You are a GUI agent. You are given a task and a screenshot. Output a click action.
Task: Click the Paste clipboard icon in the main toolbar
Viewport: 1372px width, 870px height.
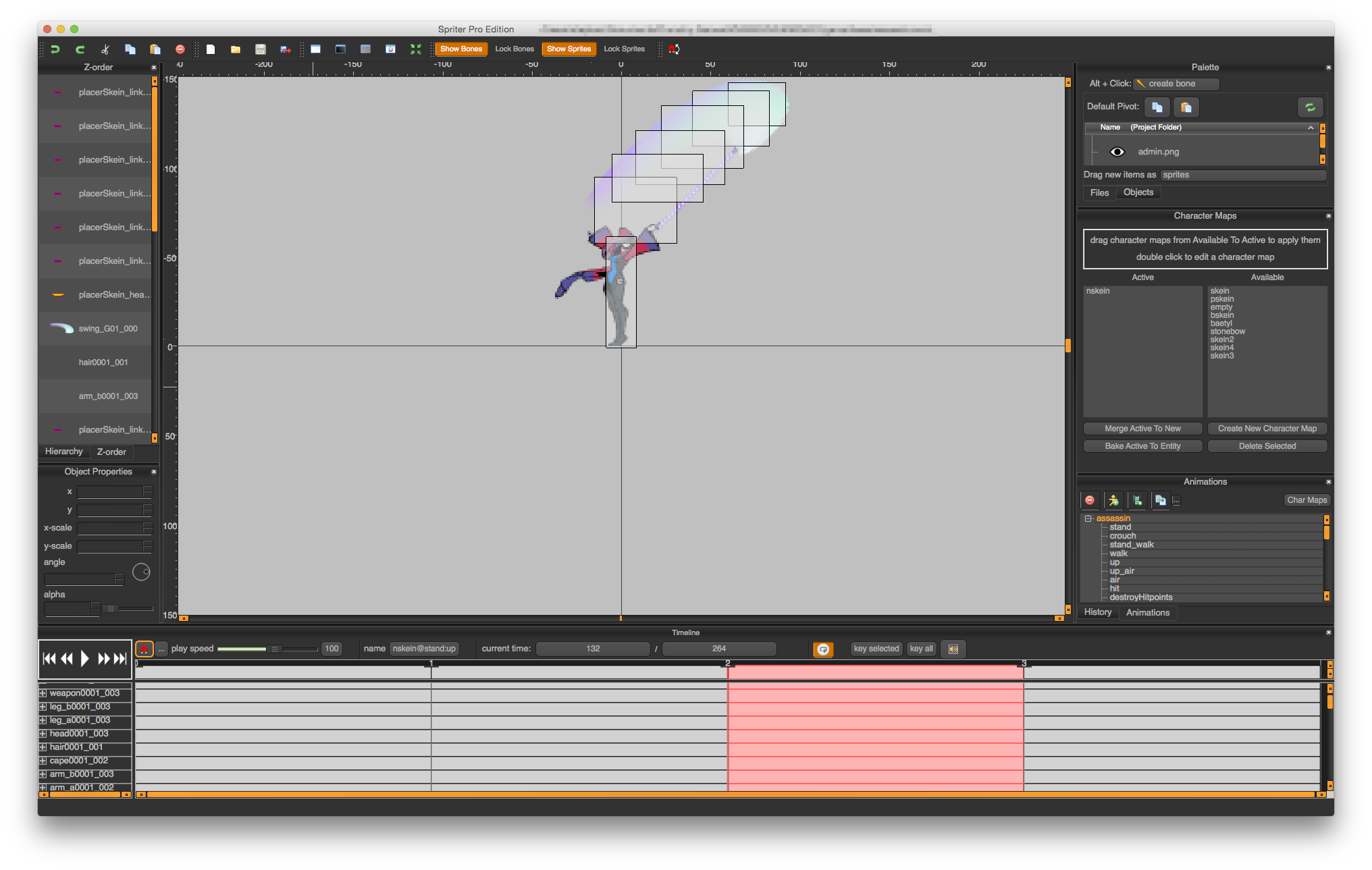coord(155,49)
